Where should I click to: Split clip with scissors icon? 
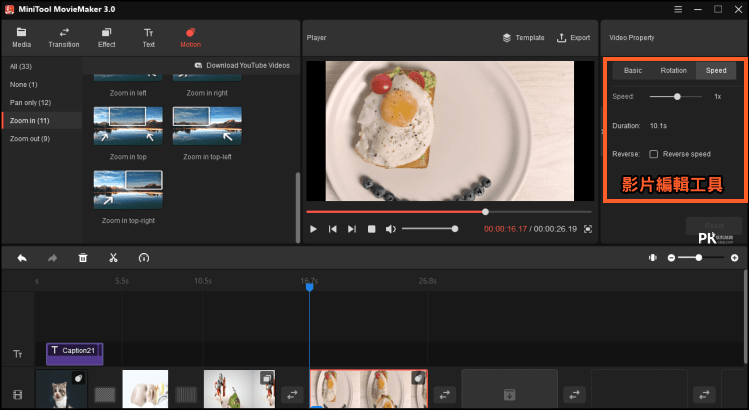click(x=113, y=258)
